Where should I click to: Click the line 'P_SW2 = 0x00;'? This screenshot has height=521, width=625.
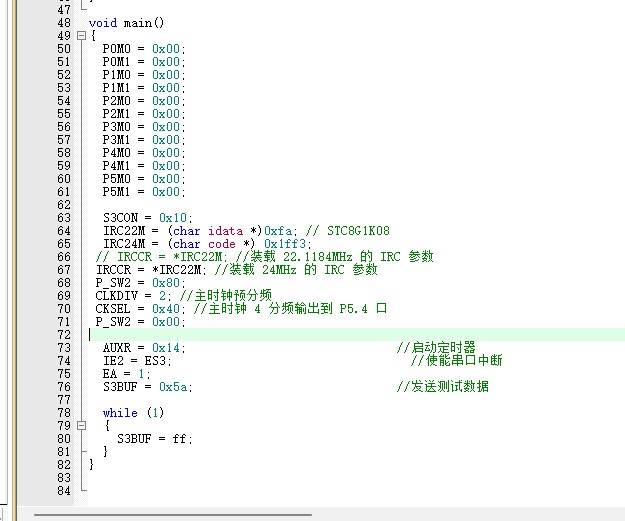(140, 322)
